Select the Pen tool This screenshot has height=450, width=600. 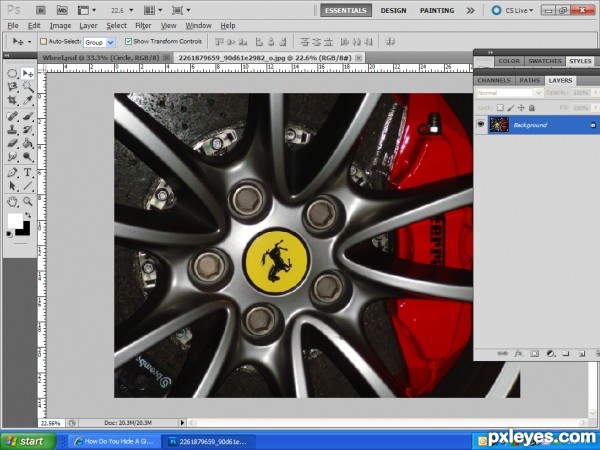pos(12,172)
